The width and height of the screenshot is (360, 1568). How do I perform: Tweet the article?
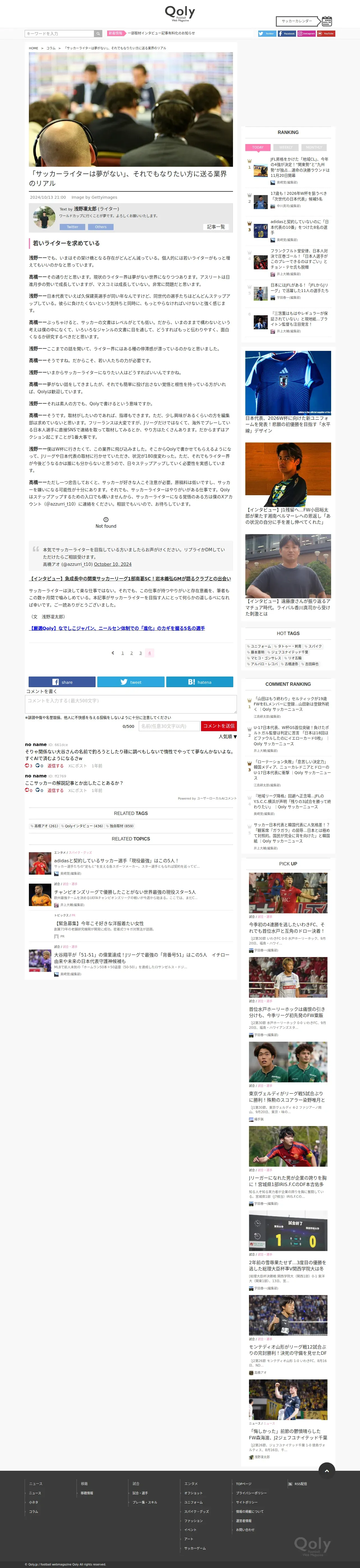coord(131,682)
